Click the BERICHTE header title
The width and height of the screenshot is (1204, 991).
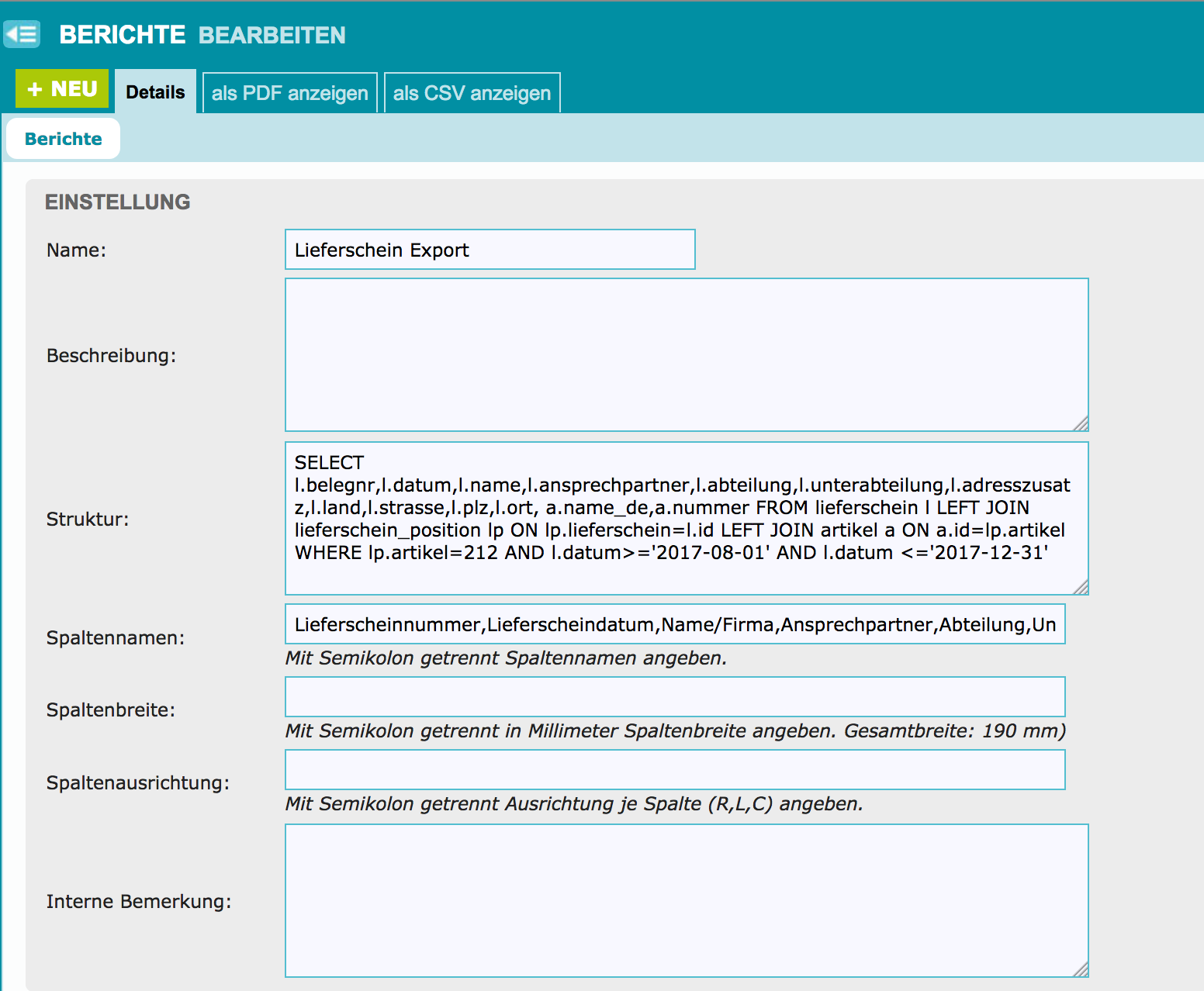(122, 35)
